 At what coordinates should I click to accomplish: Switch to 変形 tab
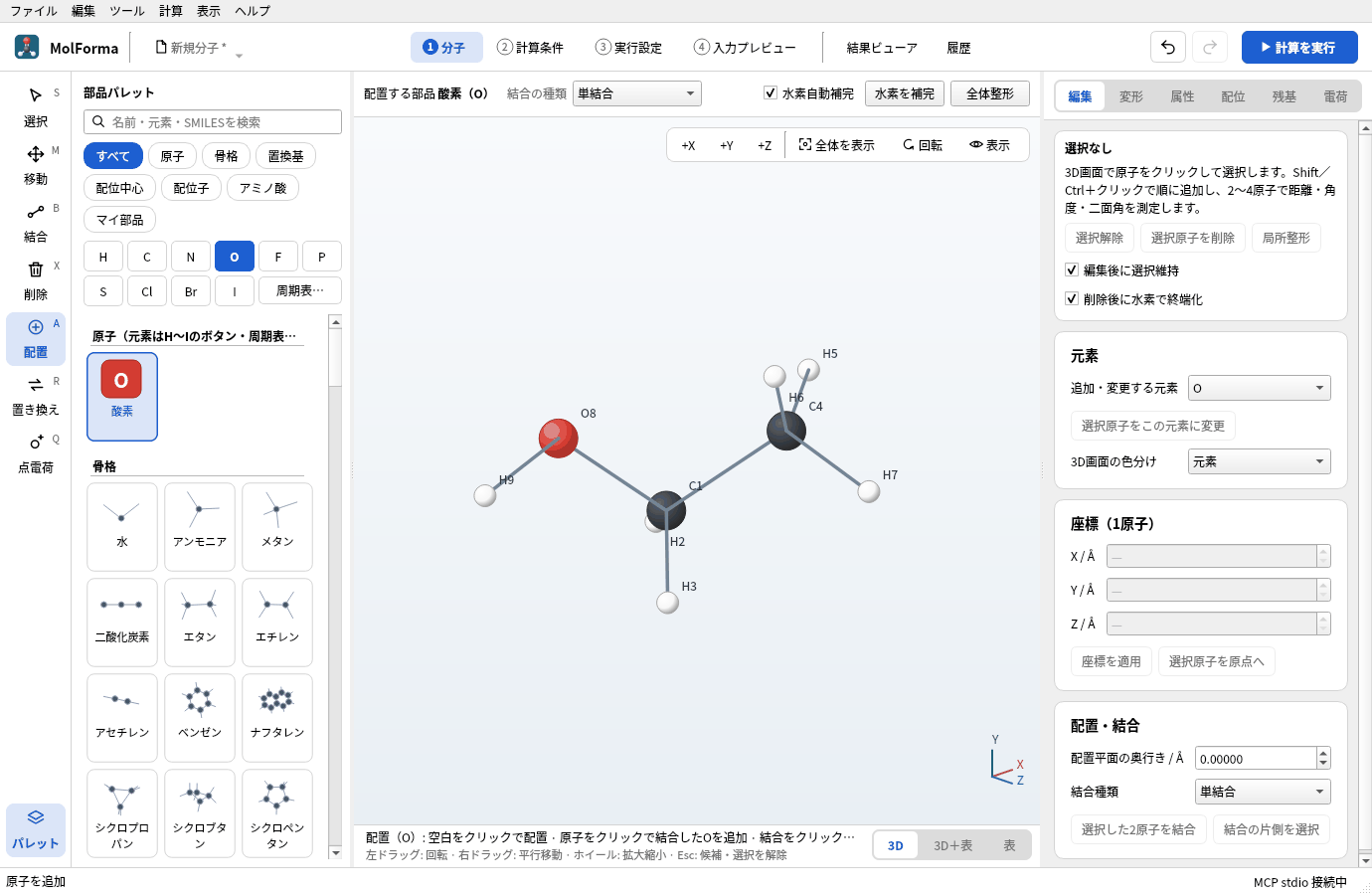click(1131, 96)
